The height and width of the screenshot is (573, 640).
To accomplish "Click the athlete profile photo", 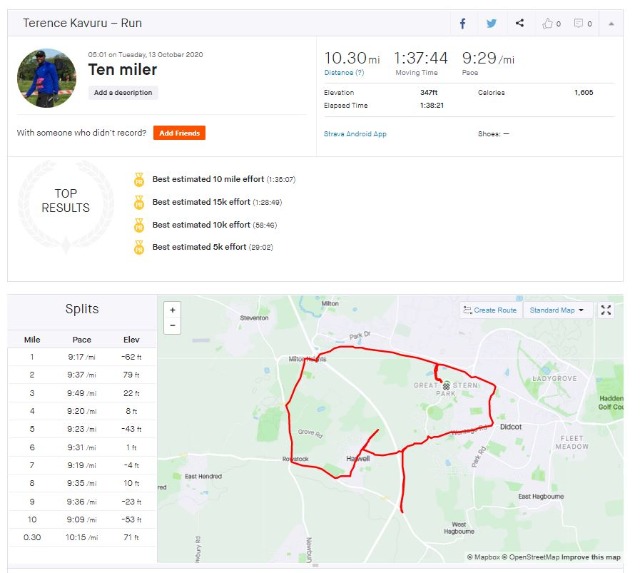I will pyautogui.click(x=47, y=78).
